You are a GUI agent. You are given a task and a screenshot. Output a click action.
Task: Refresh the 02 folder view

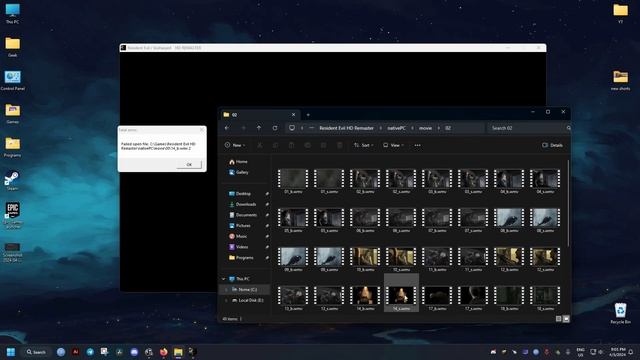tap(275, 128)
